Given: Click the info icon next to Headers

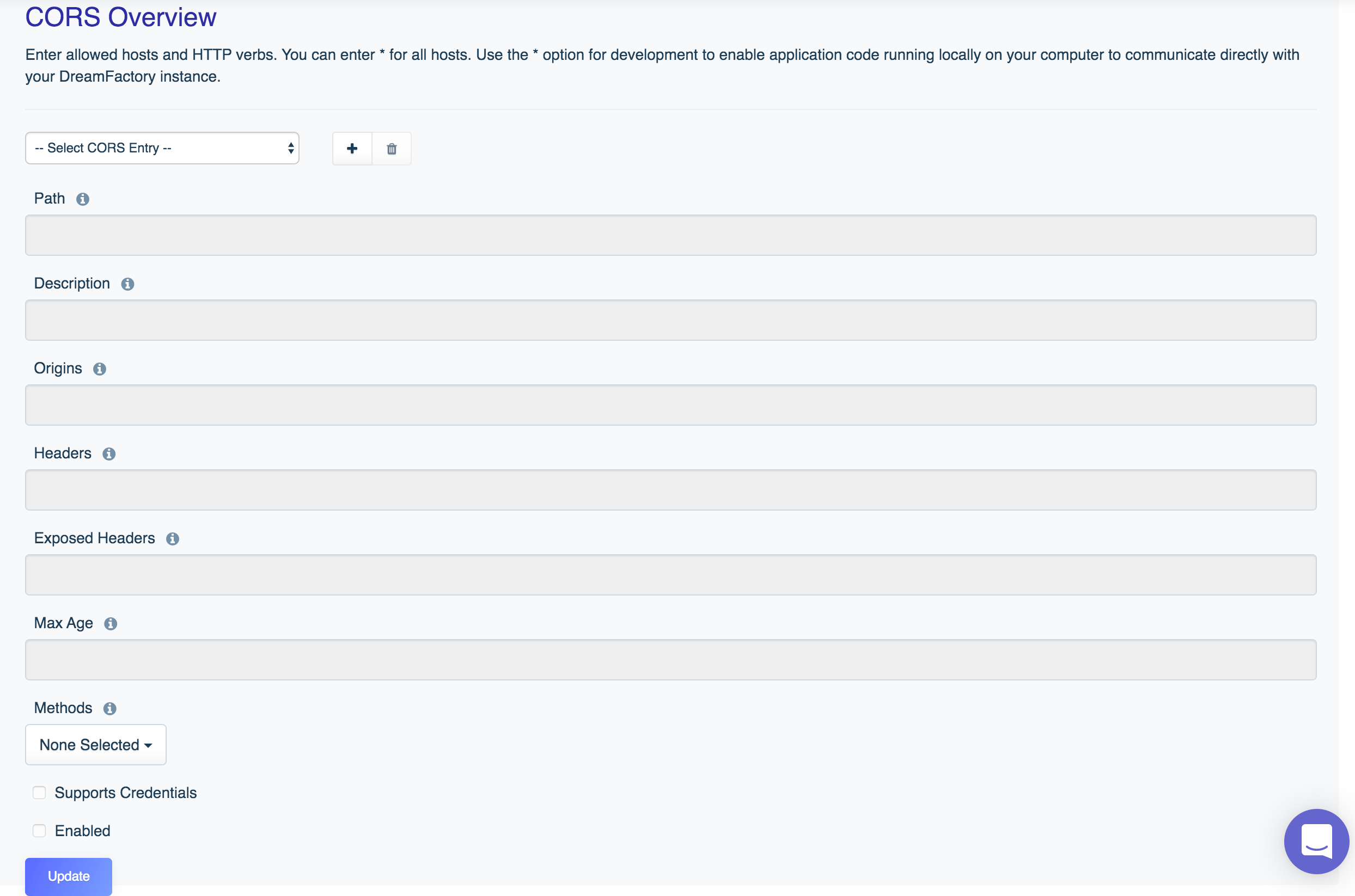Looking at the screenshot, I should click(x=109, y=454).
